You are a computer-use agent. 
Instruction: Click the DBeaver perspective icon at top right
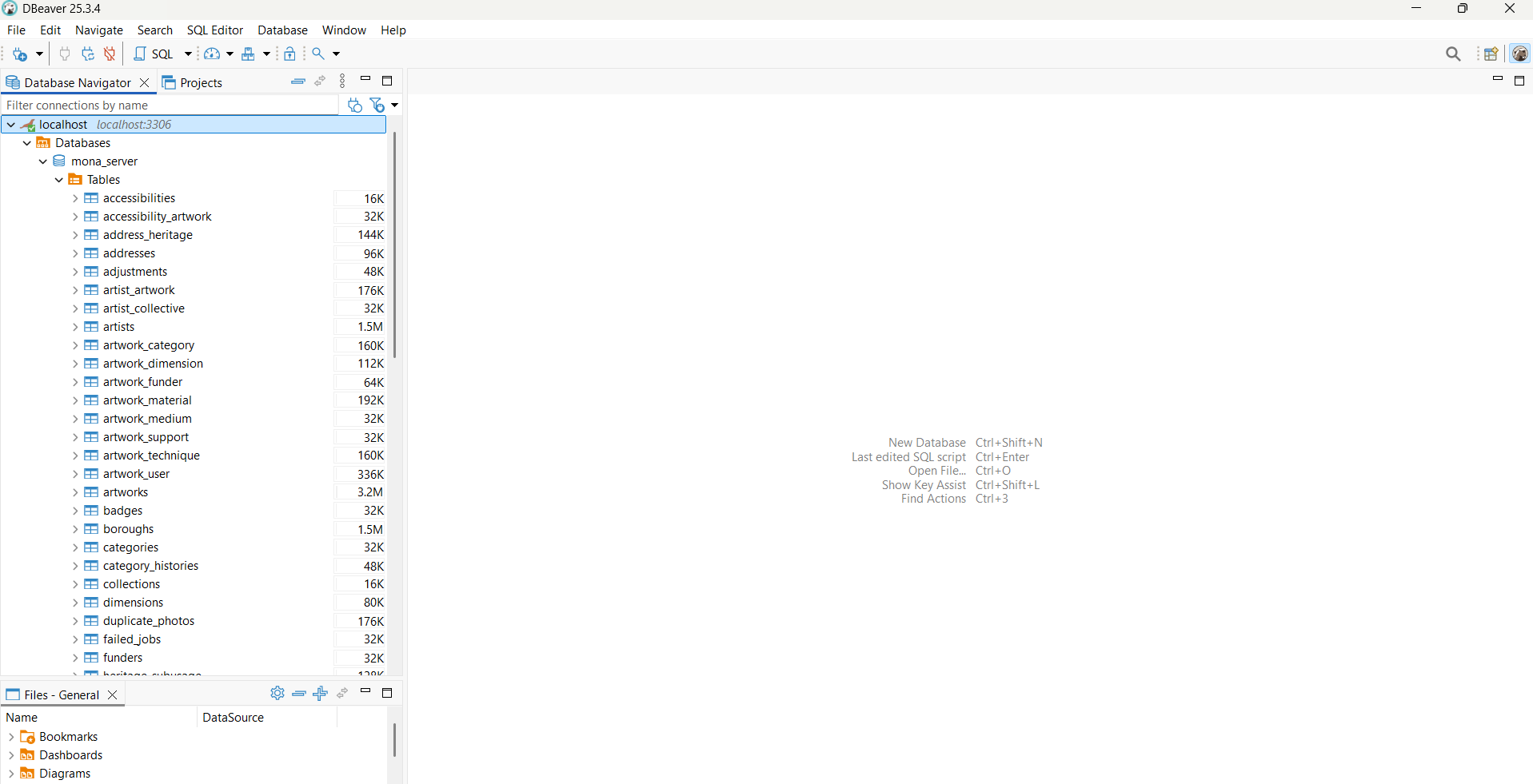click(x=1519, y=54)
